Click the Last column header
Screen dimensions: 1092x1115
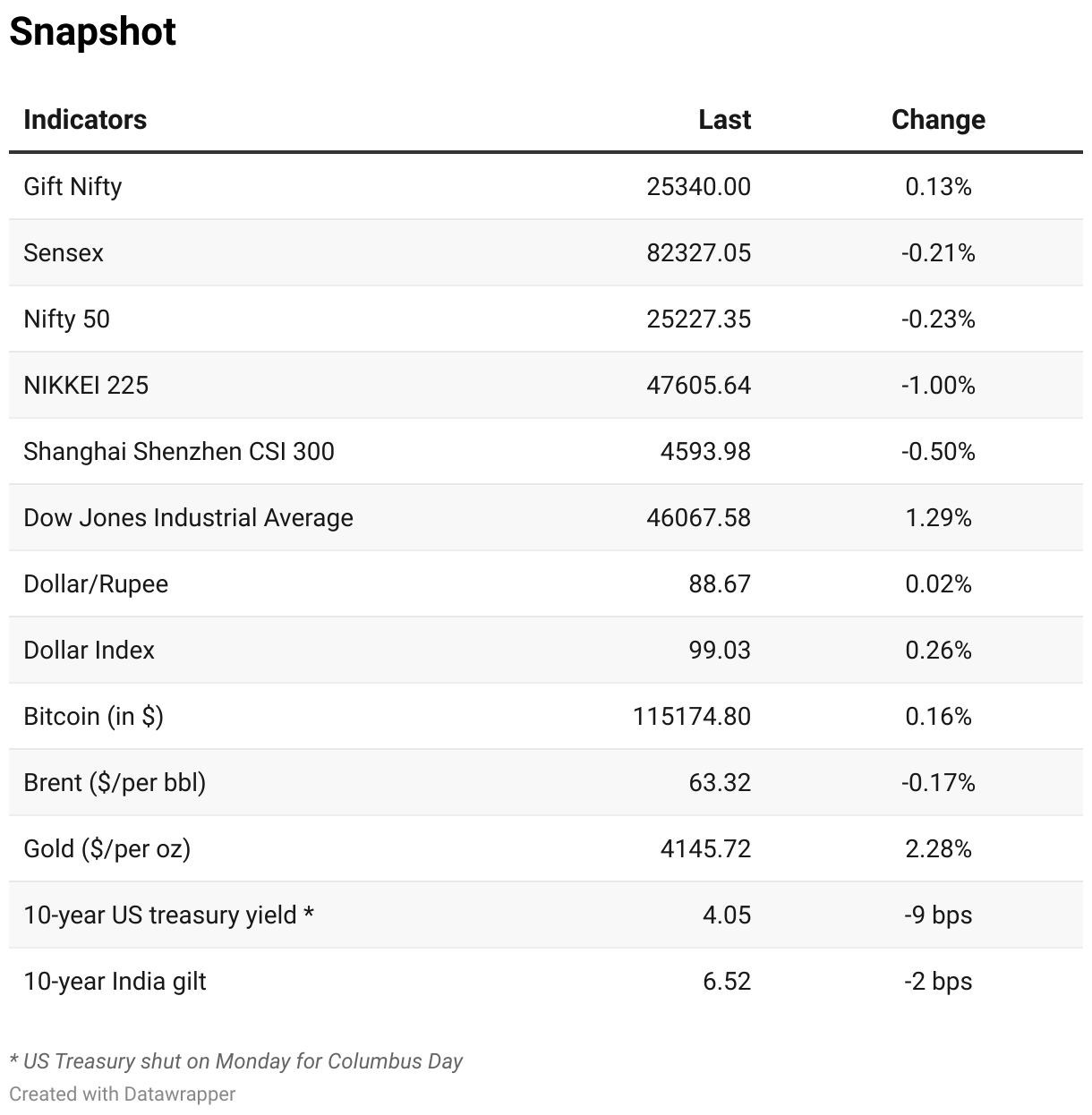pyautogui.click(x=724, y=120)
